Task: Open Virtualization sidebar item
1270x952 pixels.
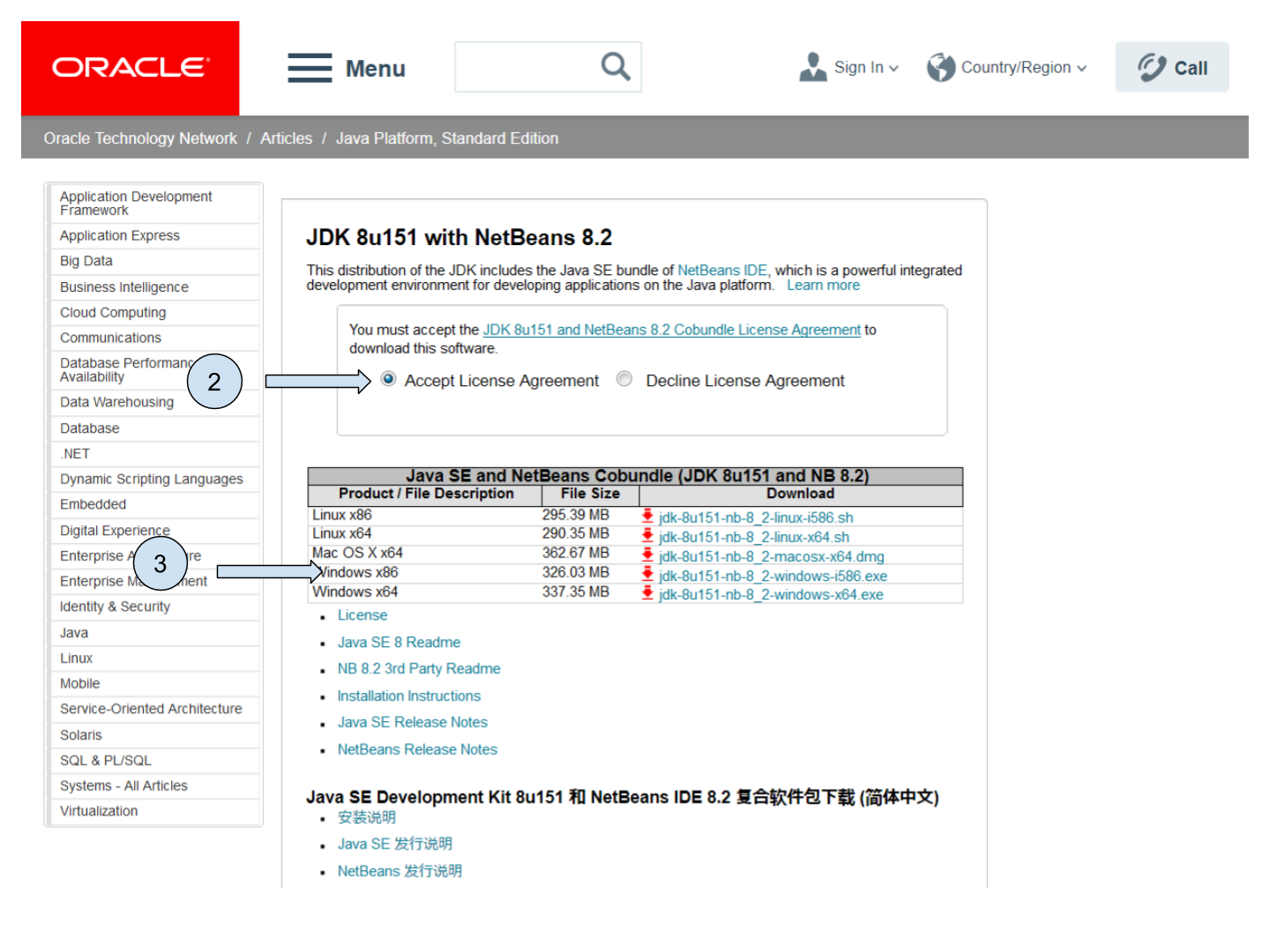Action: point(155,811)
